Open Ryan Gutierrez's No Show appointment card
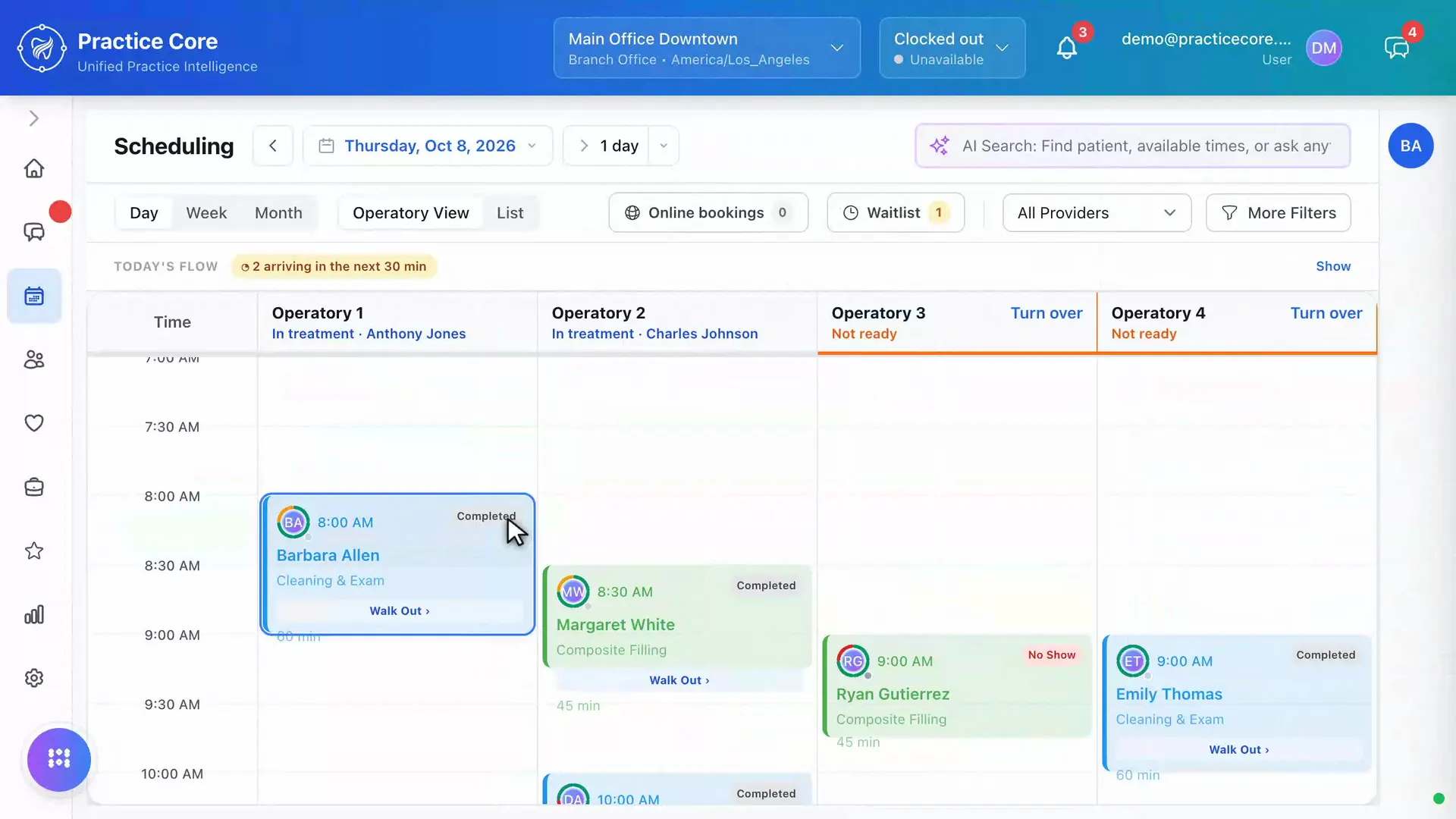The height and width of the screenshot is (819, 1456). click(x=957, y=686)
